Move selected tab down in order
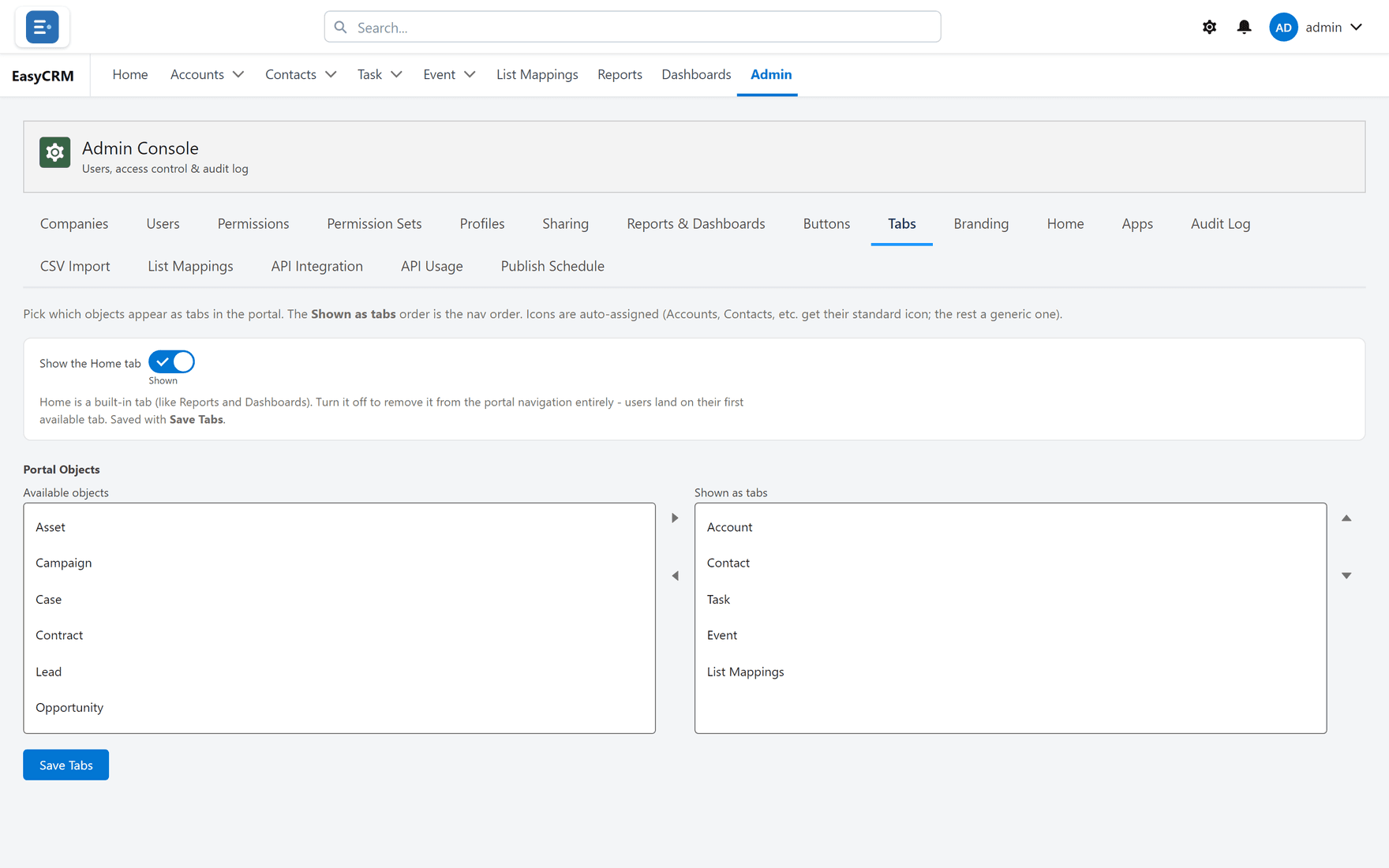Viewport: 1389px width, 868px height. (x=1346, y=576)
